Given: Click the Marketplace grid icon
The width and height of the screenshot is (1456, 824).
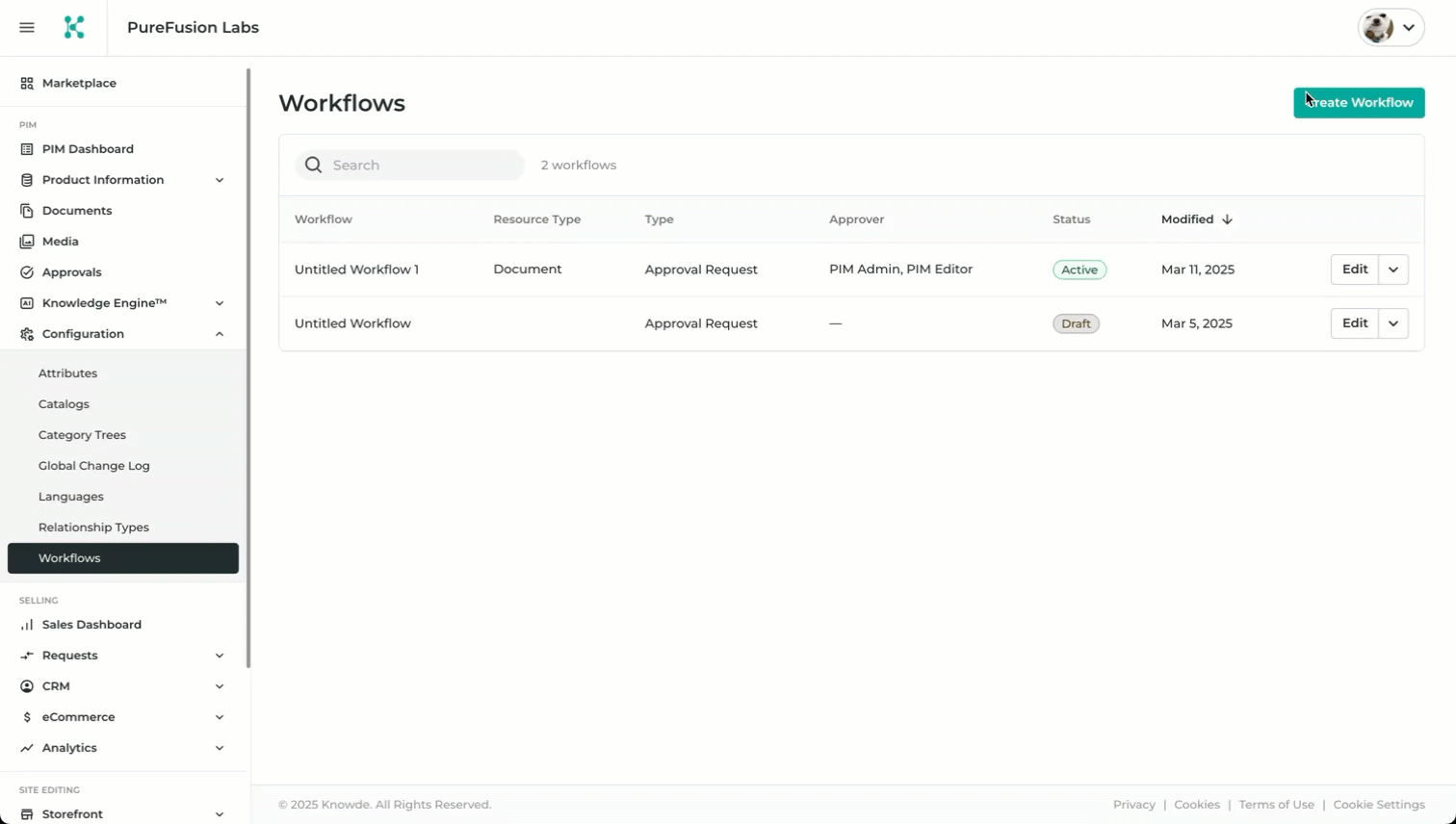Looking at the screenshot, I should [27, 84].
